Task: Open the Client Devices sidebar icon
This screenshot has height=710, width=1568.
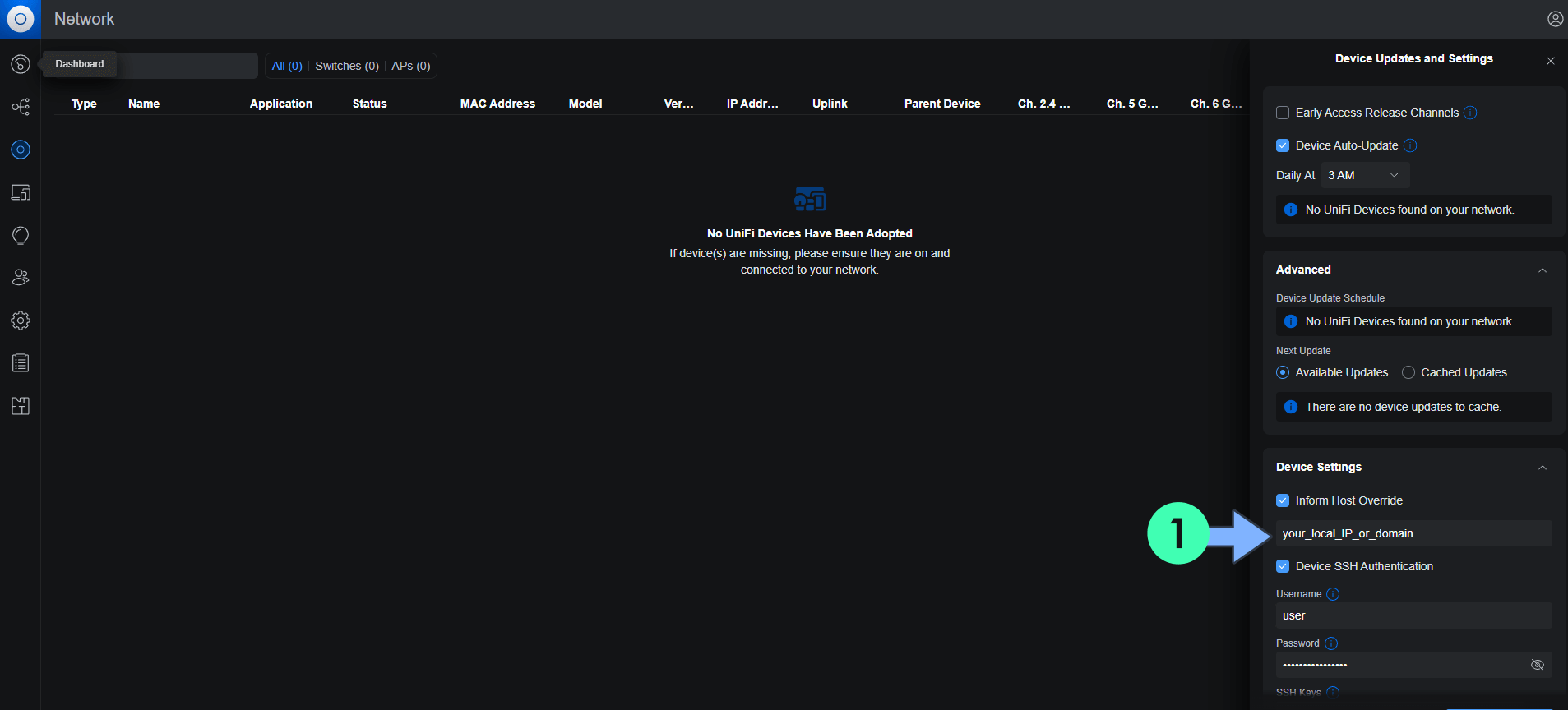Action: point(21,192)
